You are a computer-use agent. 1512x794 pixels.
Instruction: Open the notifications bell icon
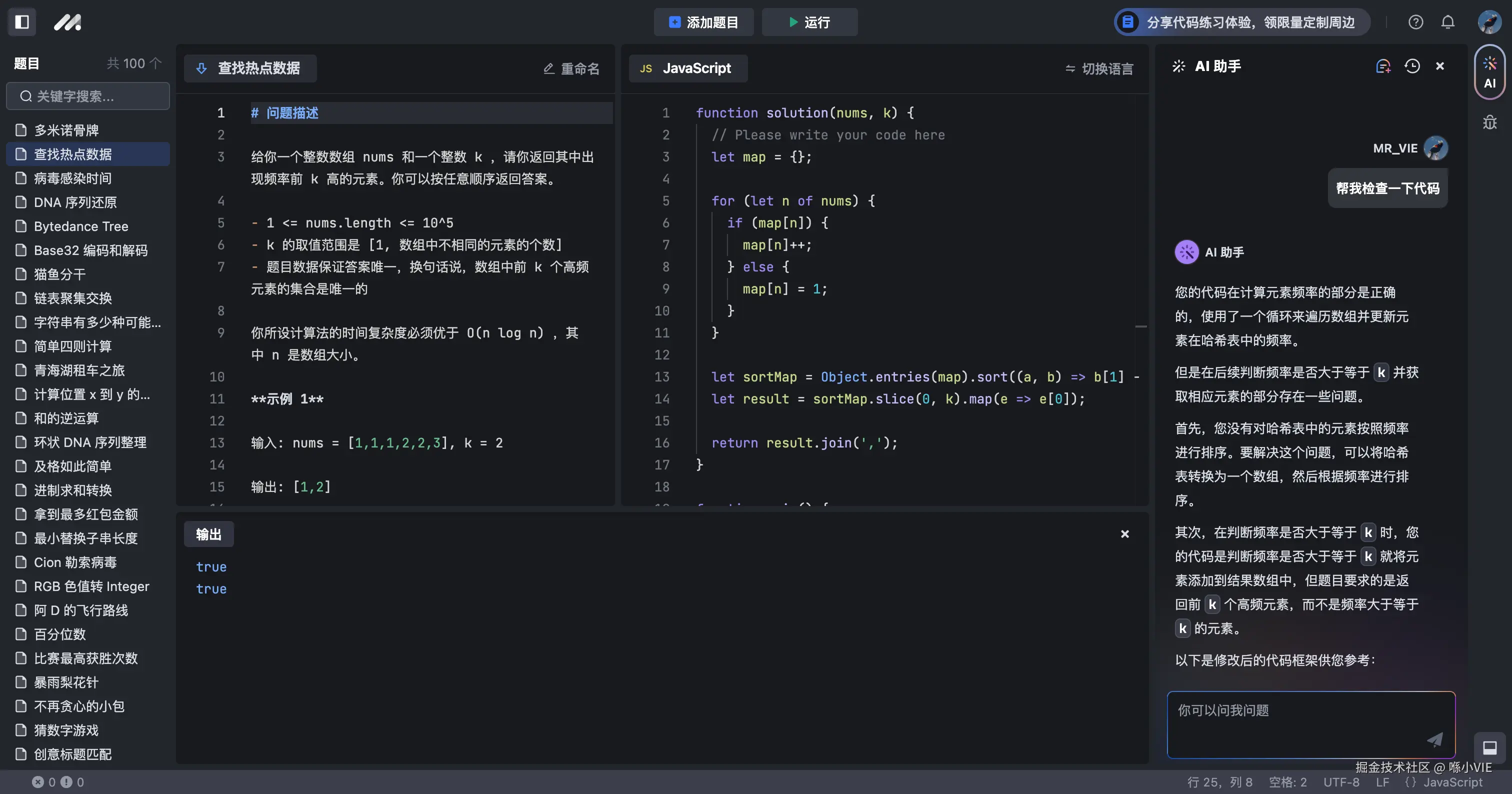(x=1447, y=22)
